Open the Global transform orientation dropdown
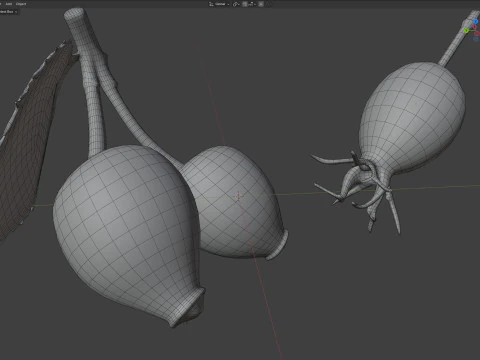 (x=219, y=4)
